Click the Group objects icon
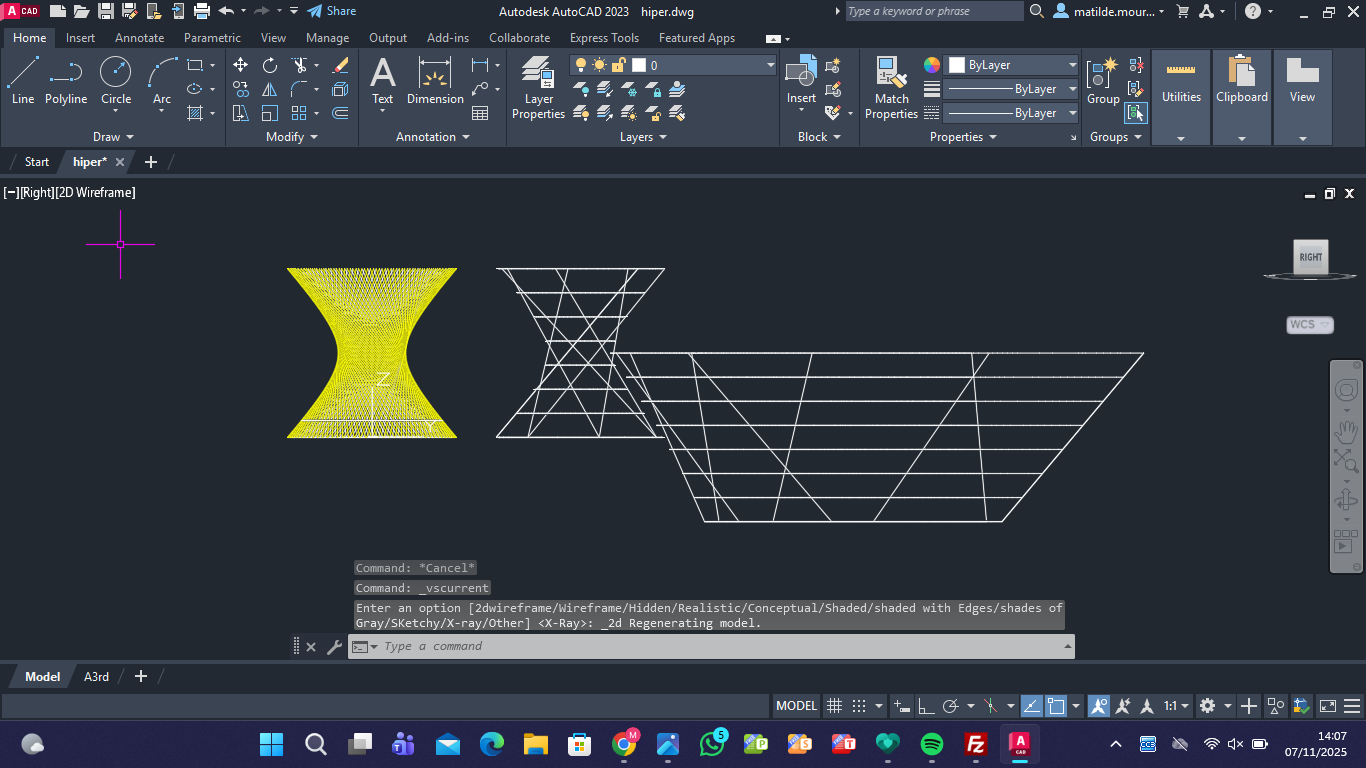 click(1103, 80)
